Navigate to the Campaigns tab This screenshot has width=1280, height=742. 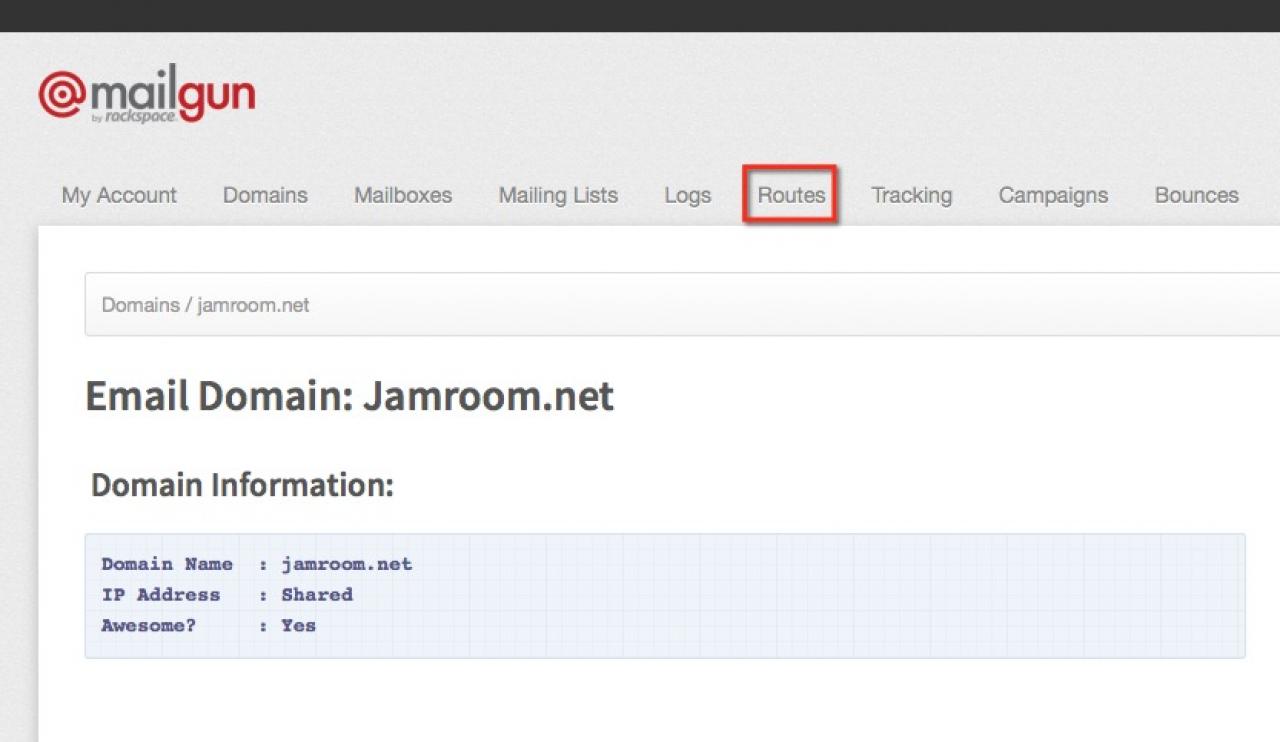click(1053, 195)
